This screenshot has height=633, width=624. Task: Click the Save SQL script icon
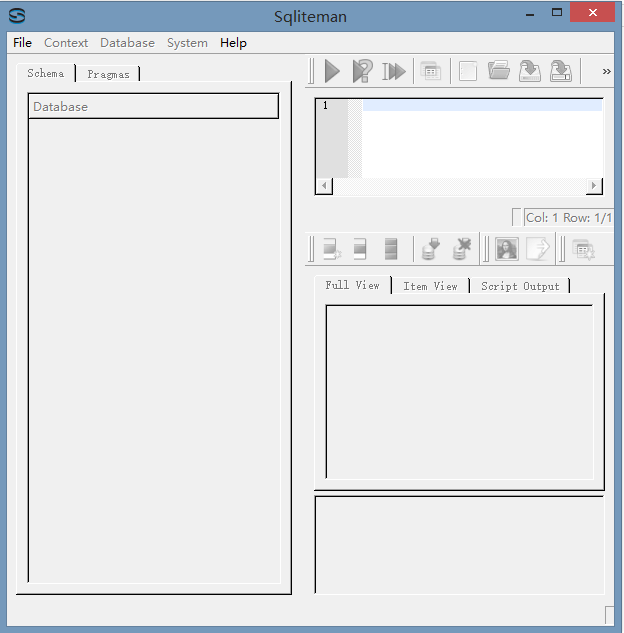click(529, 71)
